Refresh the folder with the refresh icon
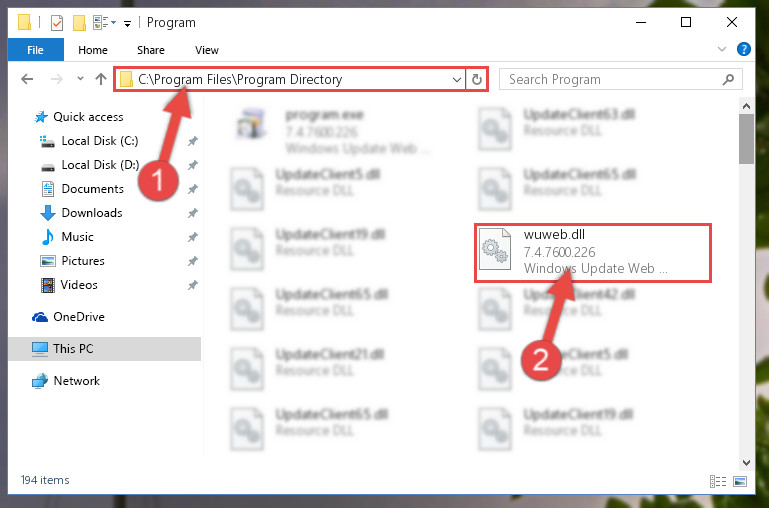The width and height of the screenshot is (769, 508). [476, 79]
